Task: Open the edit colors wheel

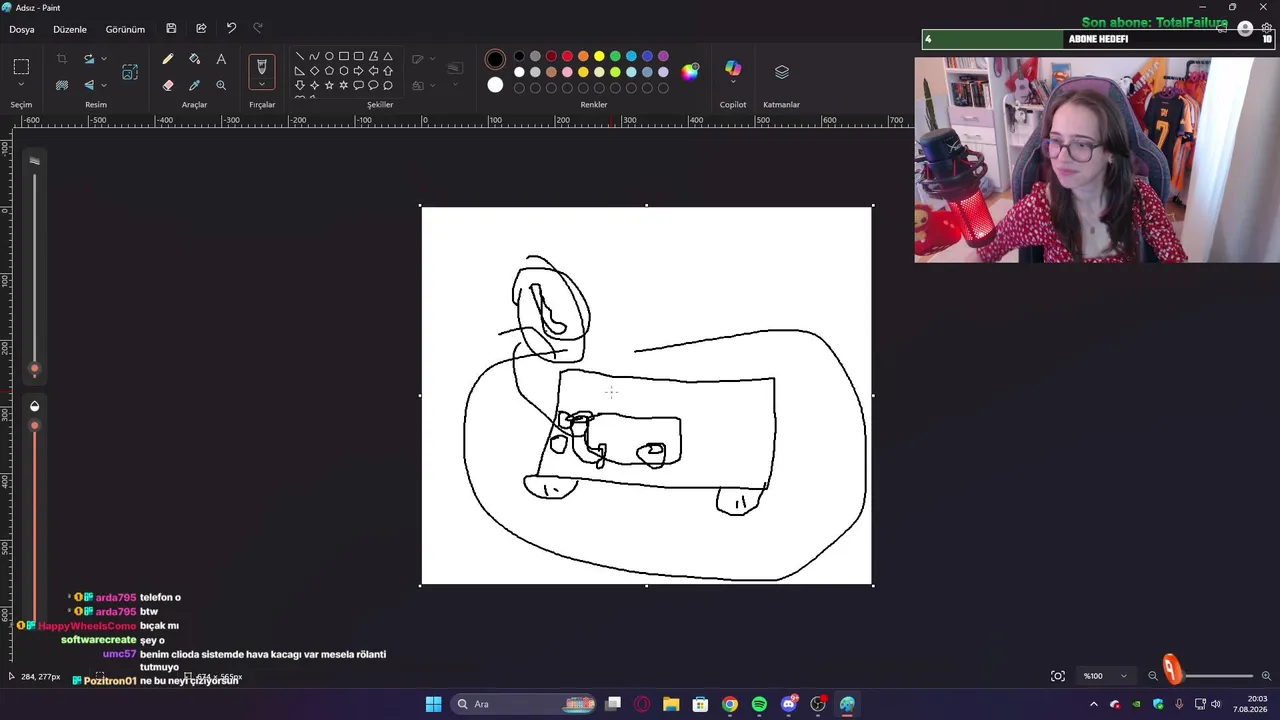Action: click(x=690, y=71)
